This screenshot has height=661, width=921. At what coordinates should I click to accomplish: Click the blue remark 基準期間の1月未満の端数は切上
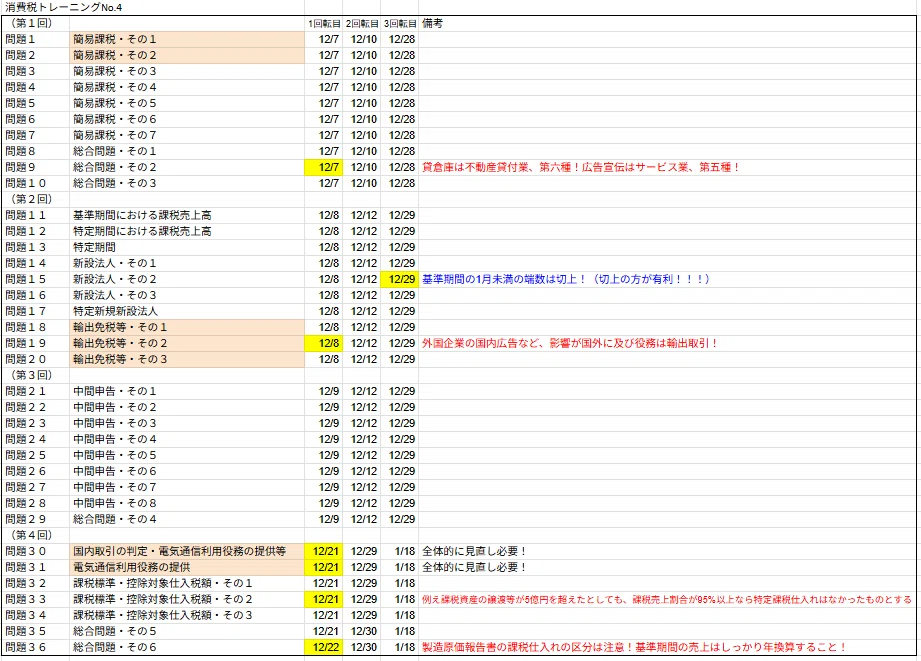(566, 279)
